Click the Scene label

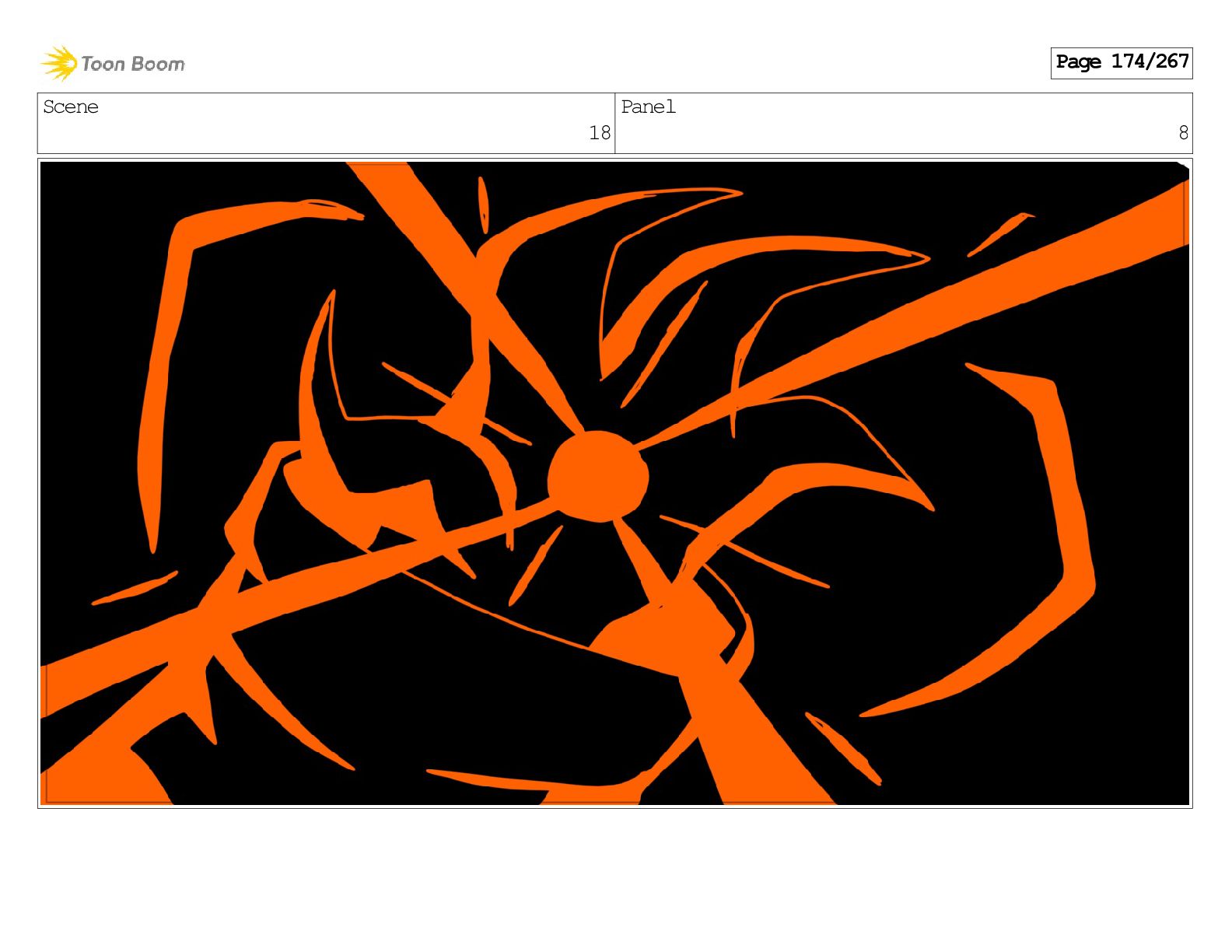(x=71, y=107)
